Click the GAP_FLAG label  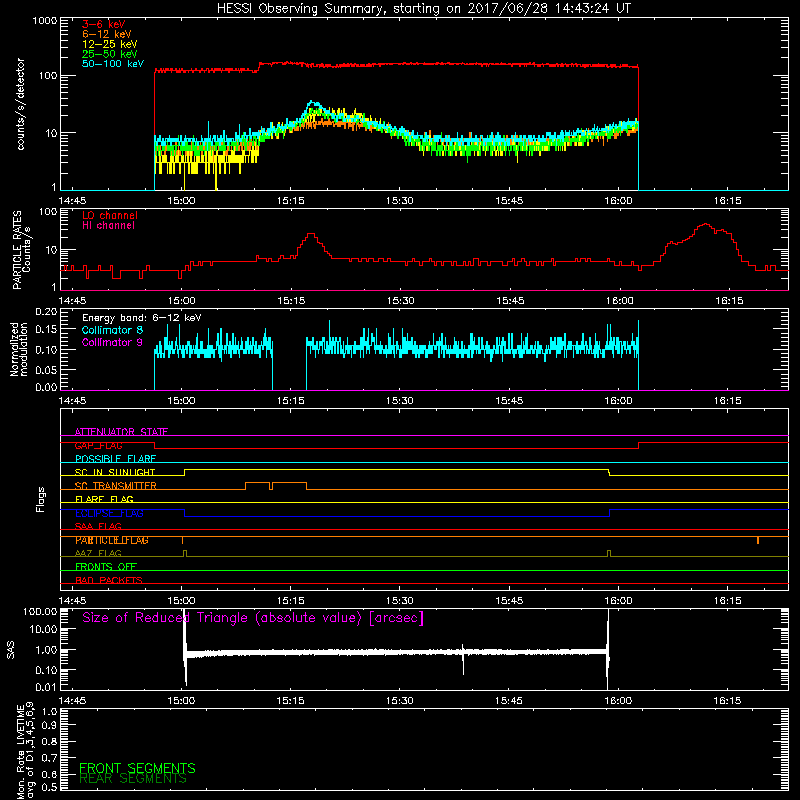point(98,445)
